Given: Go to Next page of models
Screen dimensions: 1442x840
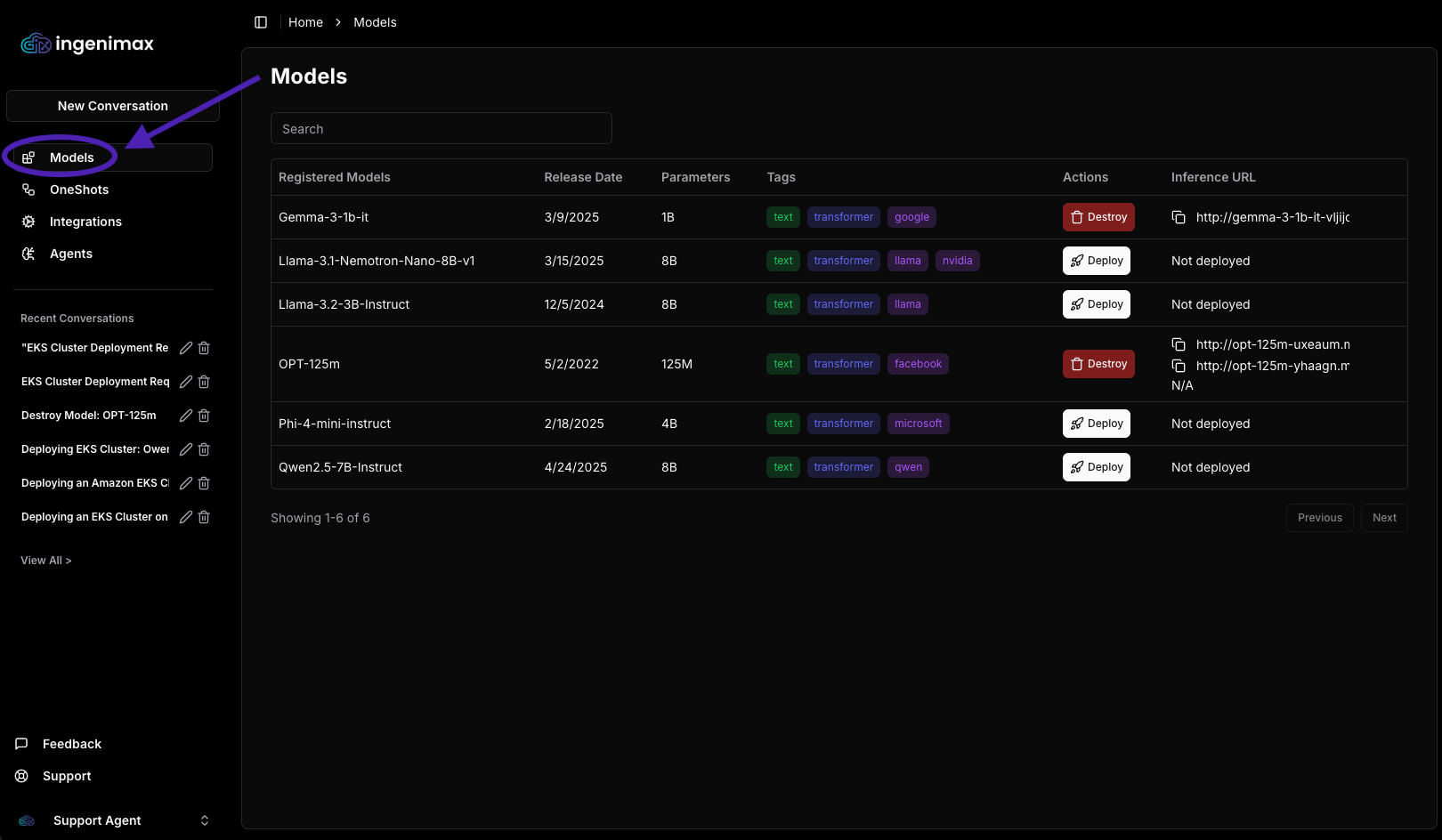Looking at the screenshot, I should (x=1384, y=518).
